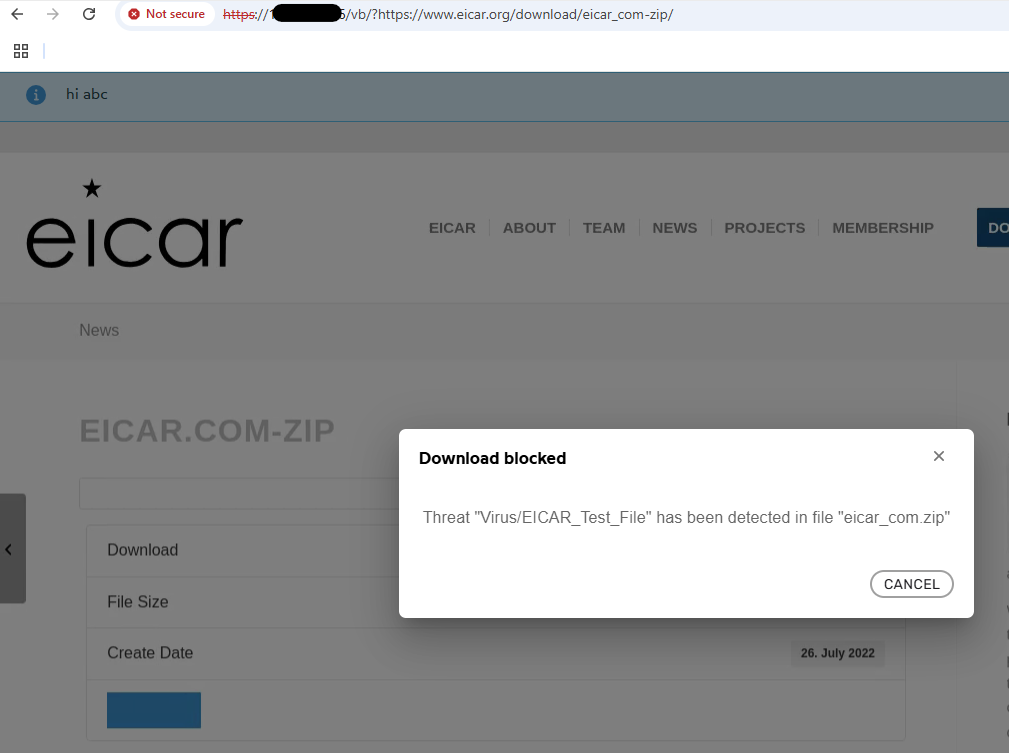Screen dimensions: 1009x753
Task: Open the TEAM menu item
Action: (x=604, y=228)
